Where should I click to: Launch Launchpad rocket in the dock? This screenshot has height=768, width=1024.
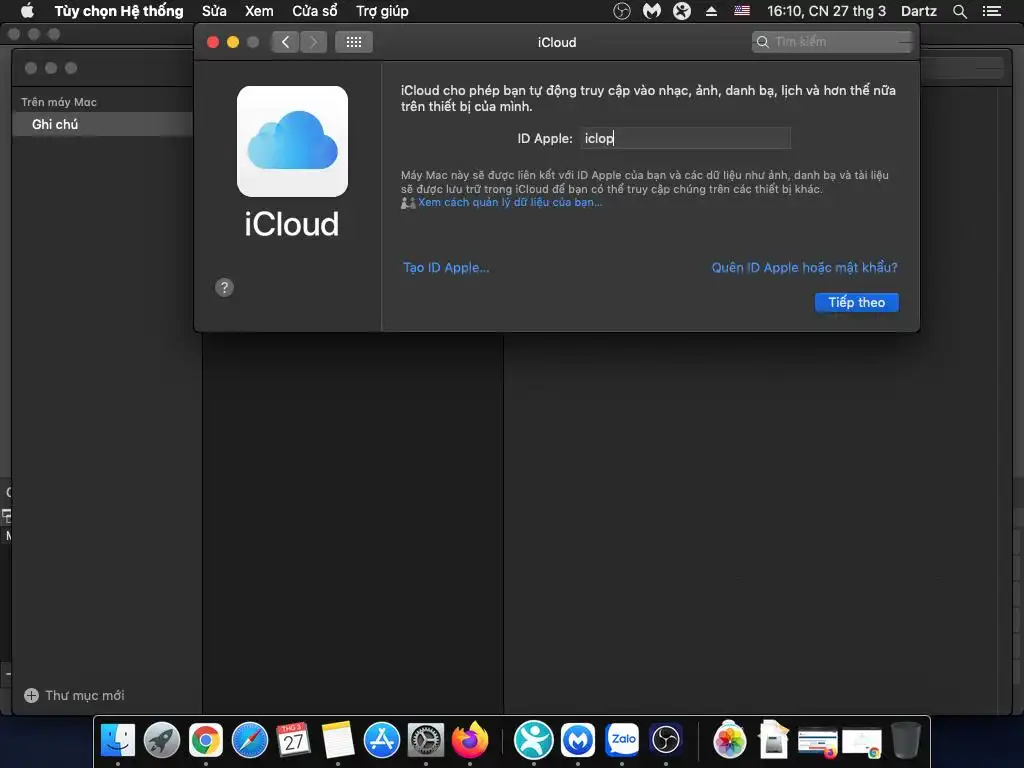click(x=162, y=741)
